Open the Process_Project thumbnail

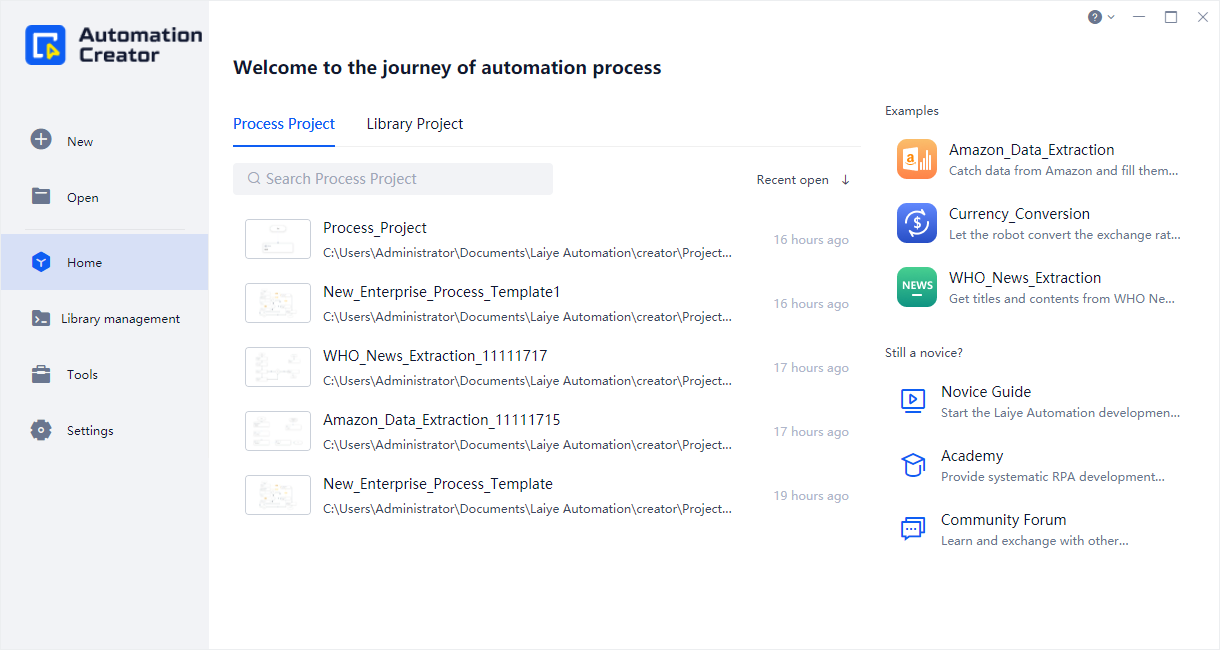click(278, 239)
